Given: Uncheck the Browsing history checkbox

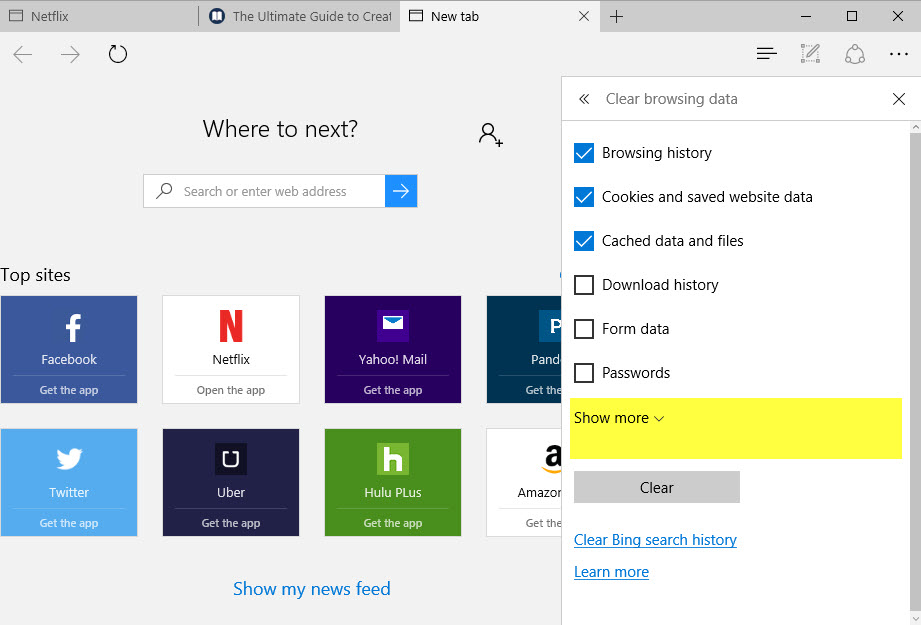Looking at the screenshot, I should pyautogui.click(x=584, y=153).
